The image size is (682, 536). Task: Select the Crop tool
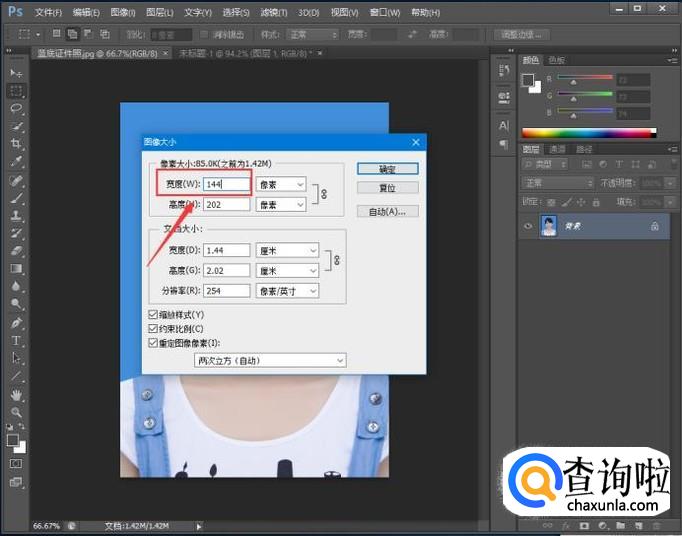(16, 143)
